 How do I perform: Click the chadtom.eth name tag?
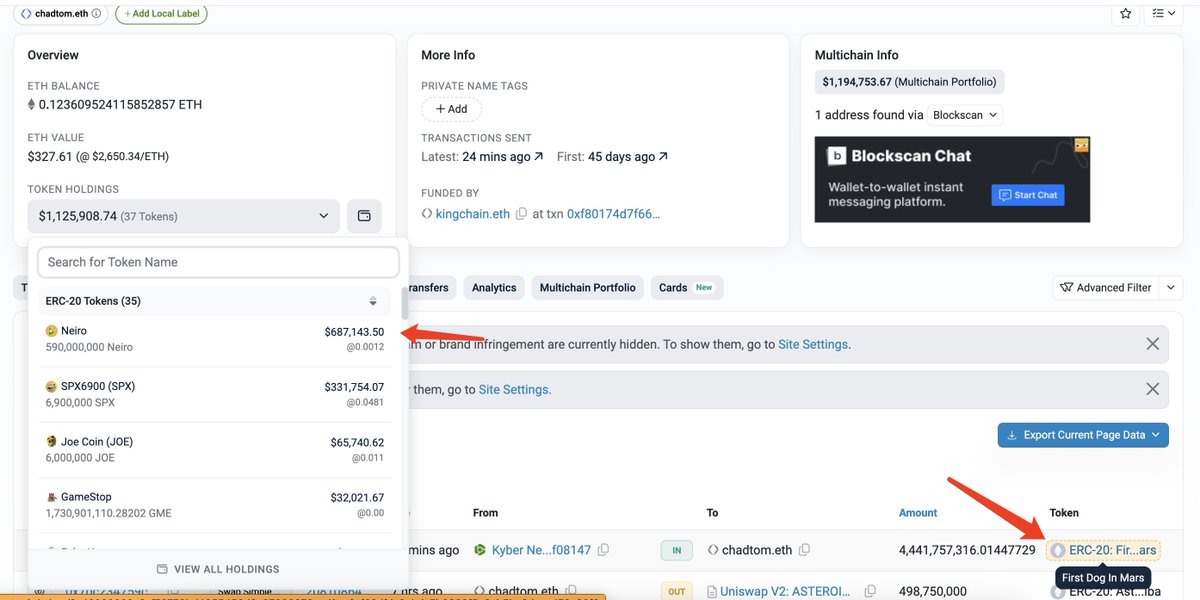61,14
